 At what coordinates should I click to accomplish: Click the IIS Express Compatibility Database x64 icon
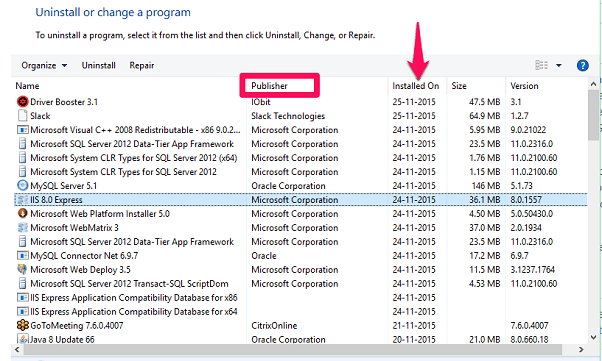[x=23, y=311]
